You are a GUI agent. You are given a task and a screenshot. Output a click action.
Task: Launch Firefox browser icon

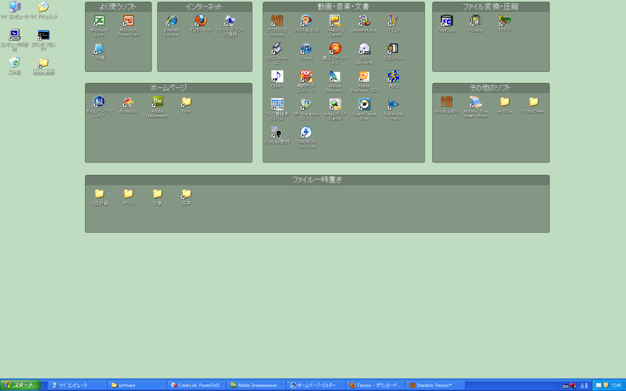[x=200, y=20]
